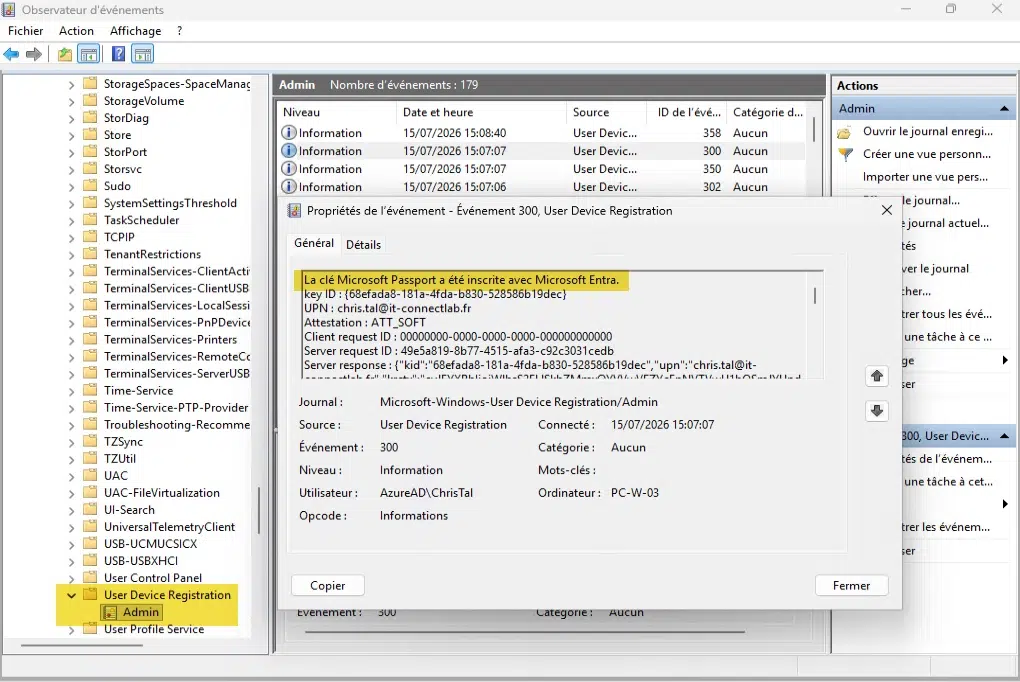
Task: Expand the UAC tree node
Action: click(72, 476)
